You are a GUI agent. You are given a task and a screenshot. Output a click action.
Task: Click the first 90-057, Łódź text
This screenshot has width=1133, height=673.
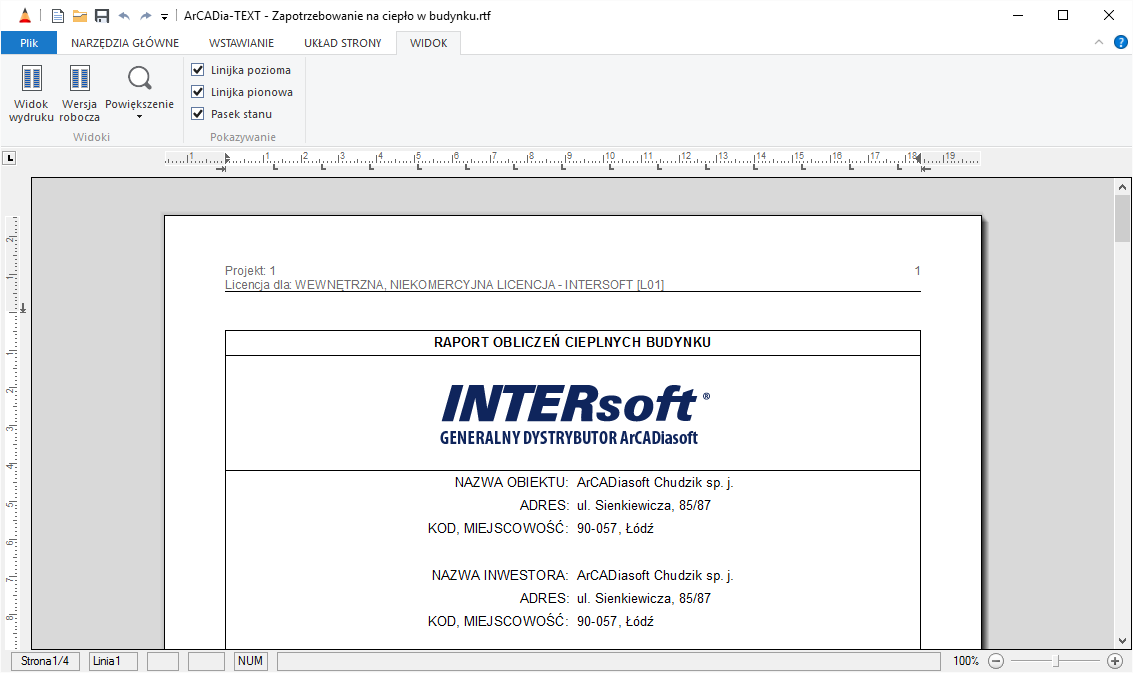(x=615, y=528)
